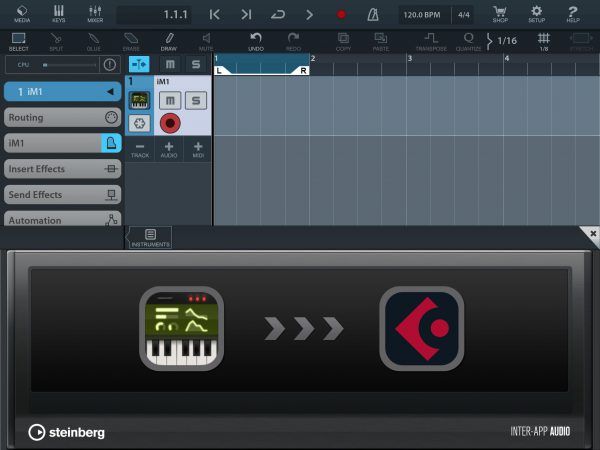Viewport: 600px width, 450px height.
Task: Open the iM1 instrument editor icon
Action: click(111, 143)
